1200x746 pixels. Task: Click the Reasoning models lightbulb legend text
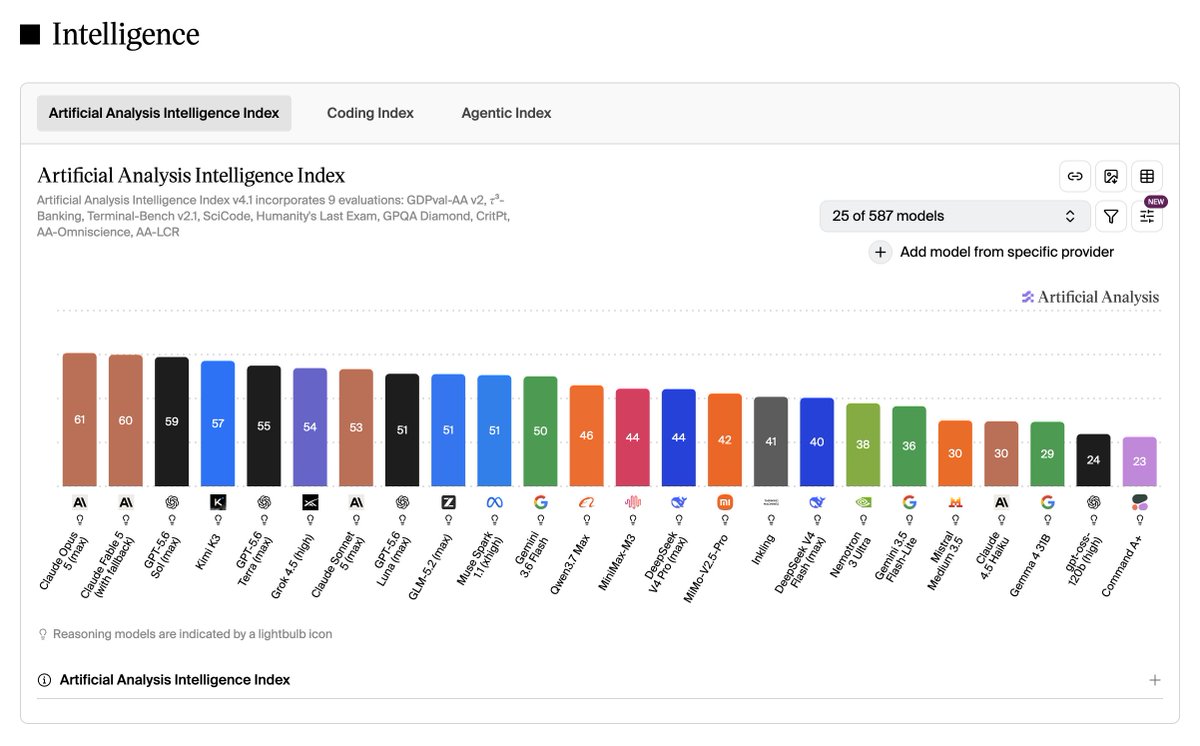193,634
